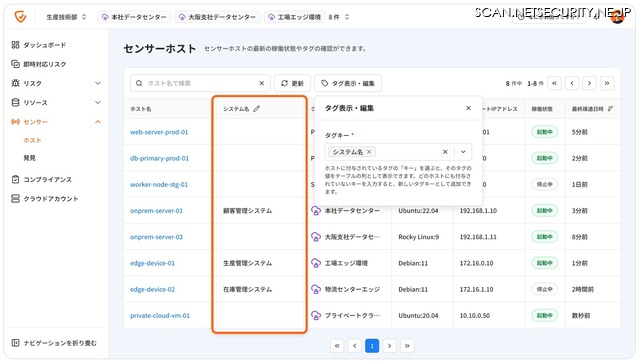Open host onprem-server-01
Image resolution: width=640 pixels, height=363 pixels.
click(x=156, y=211)
